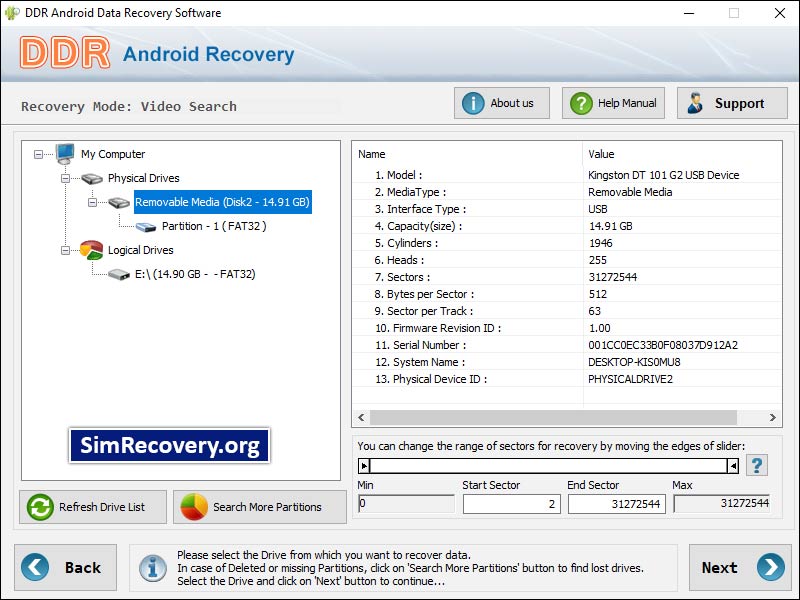
Task: Go Back to previous step
Action: (65, 567)
